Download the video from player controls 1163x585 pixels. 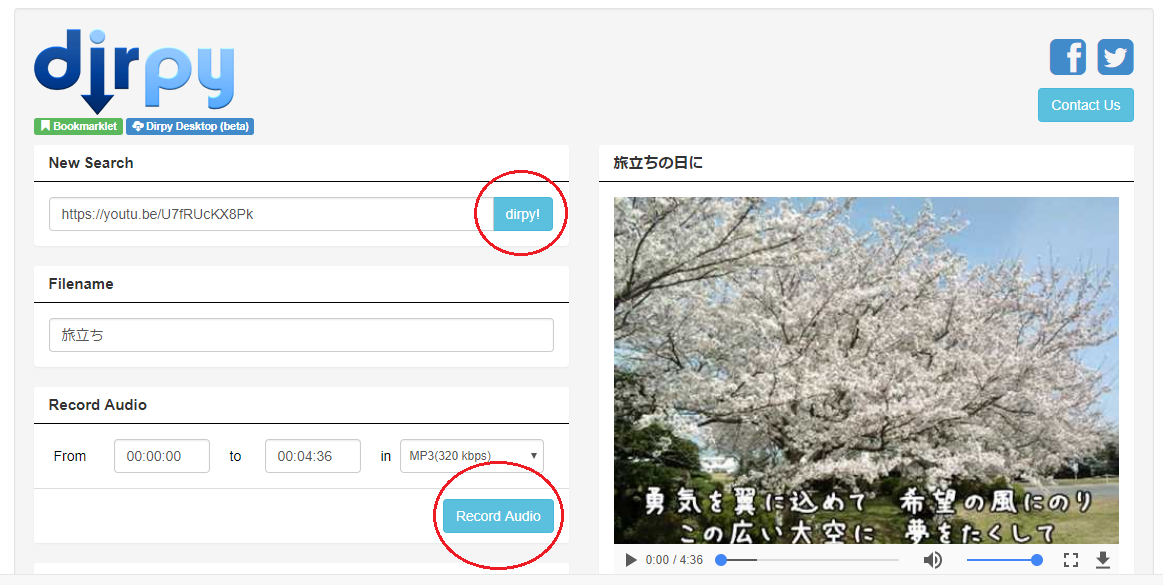pyautogui.click(x=1103, y=560)
